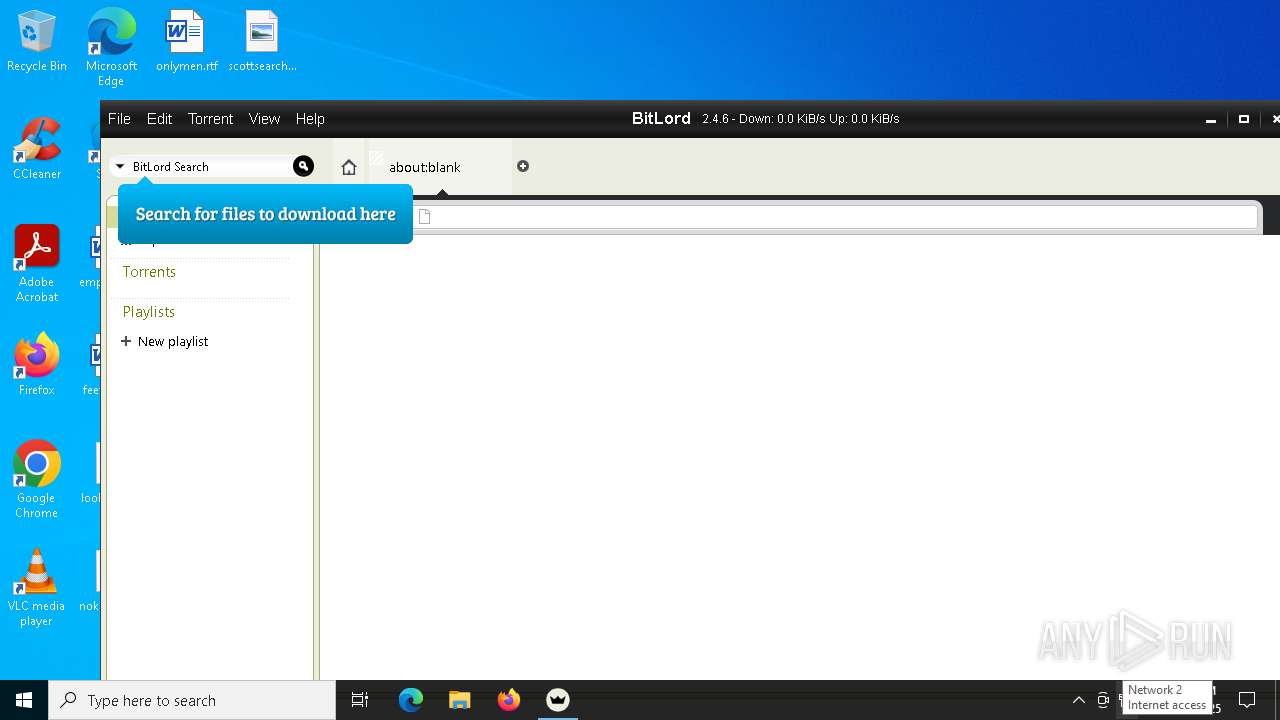Launch Adobe Acrobat desktop shortcut
Image resolution: width=1280 pixels, height=720 pixels.
(x=37, y=264)
